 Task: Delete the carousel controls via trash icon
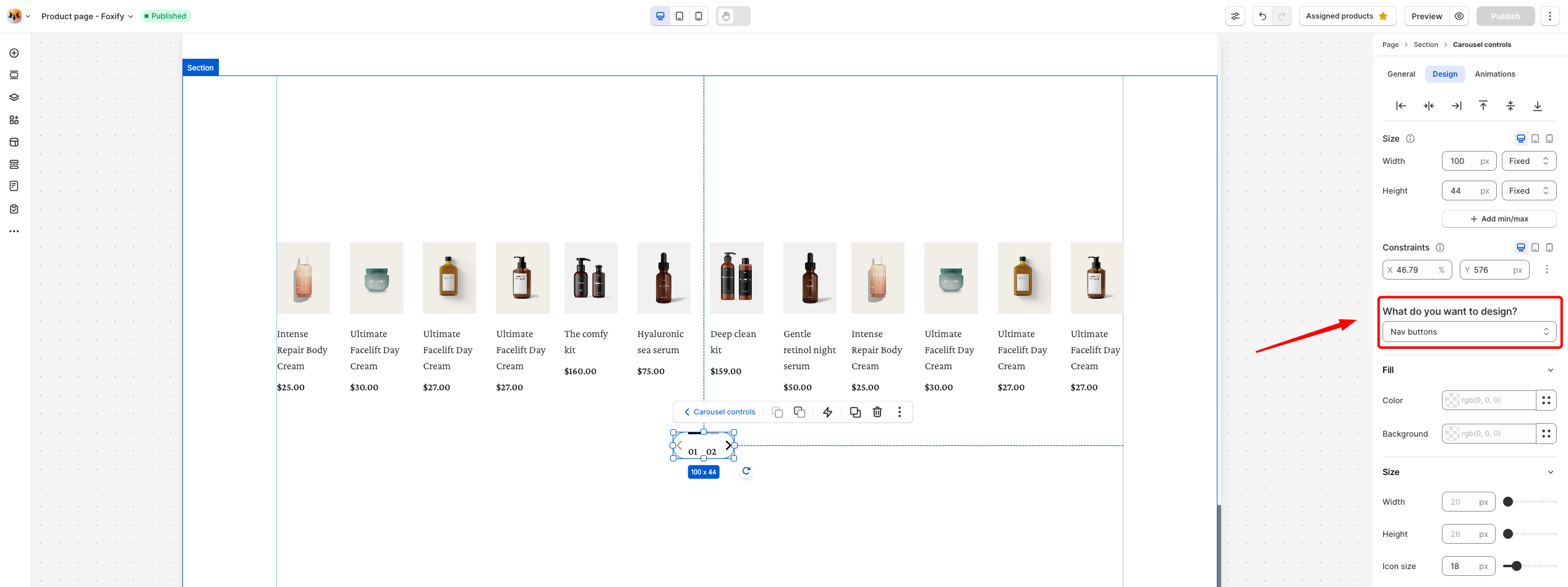[877, 412]
